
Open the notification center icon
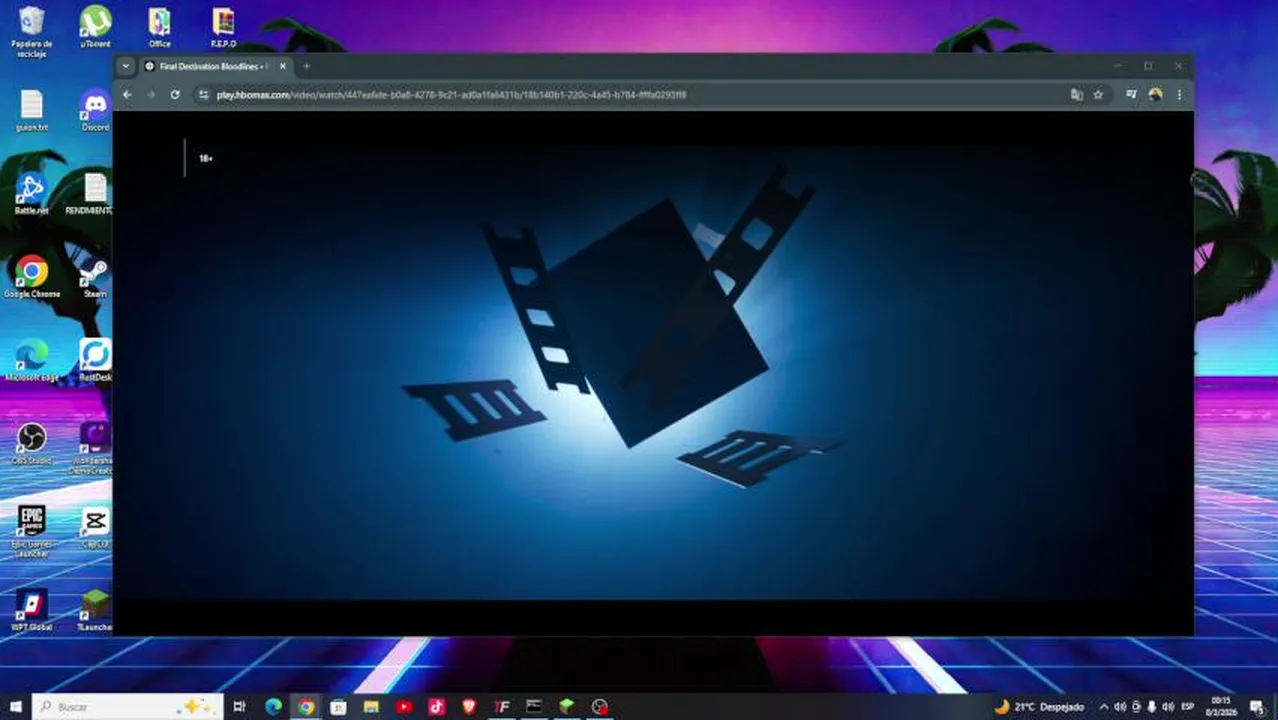point(1258,706)
